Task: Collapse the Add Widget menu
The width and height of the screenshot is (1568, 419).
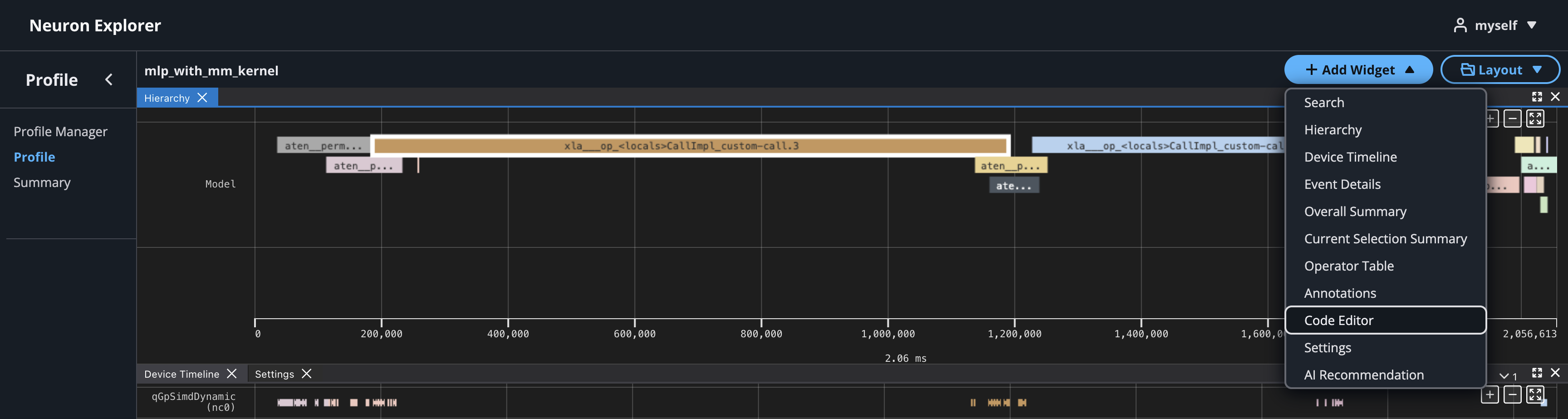Action: click(1358, 69)
